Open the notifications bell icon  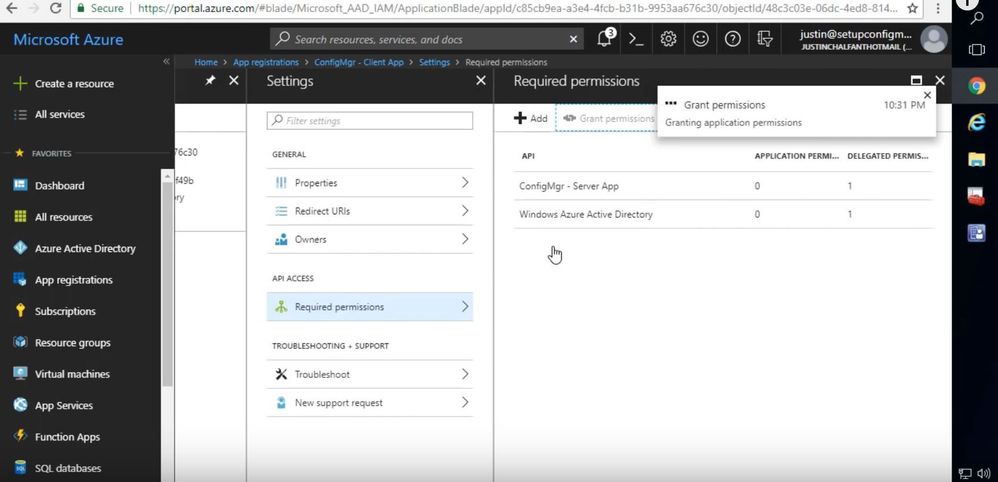pyautogui.click(x=604, y=39)
